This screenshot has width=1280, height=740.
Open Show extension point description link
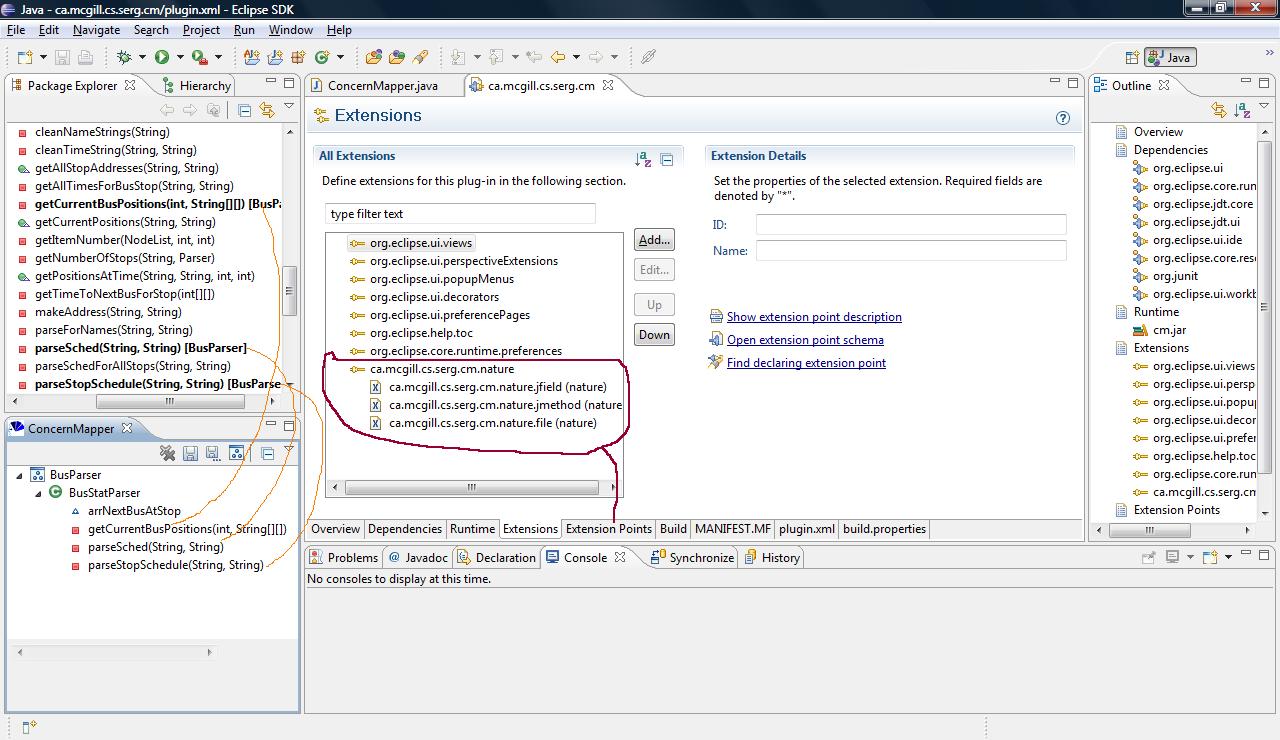pyautogui.click(x=814, y=317)
